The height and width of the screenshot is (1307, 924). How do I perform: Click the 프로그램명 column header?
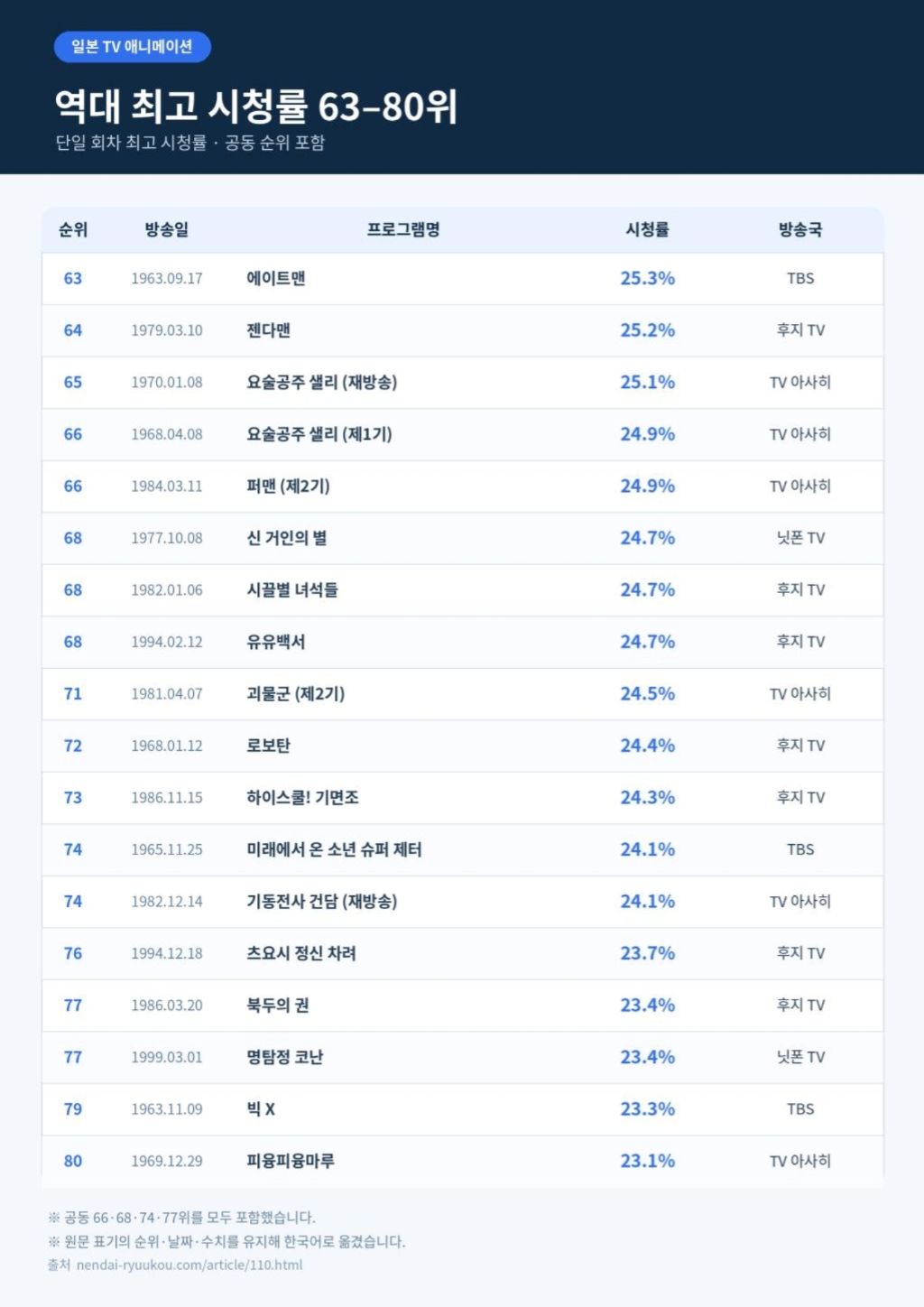[403, 229]
